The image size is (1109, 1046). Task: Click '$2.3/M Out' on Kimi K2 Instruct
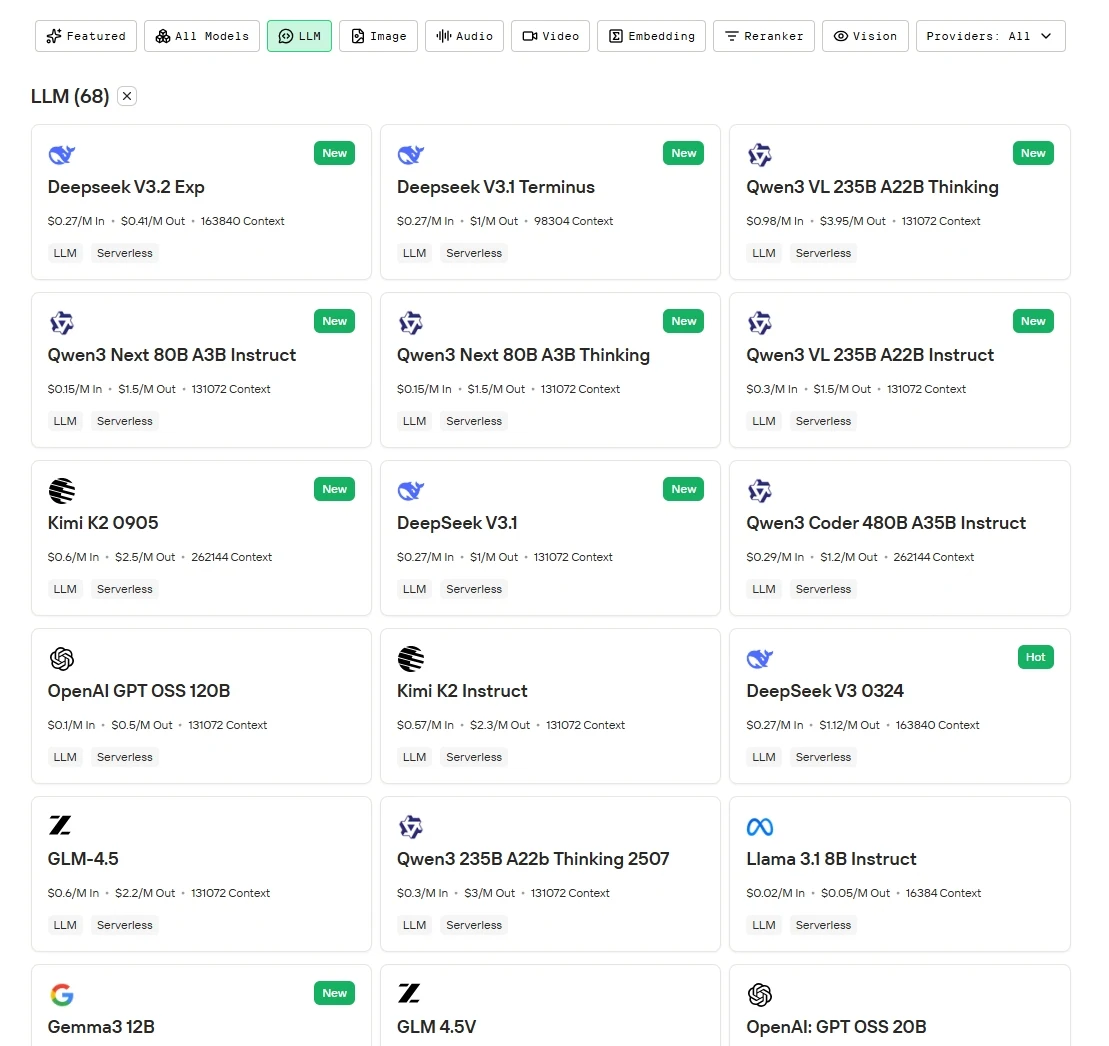[x=500, y=726]
